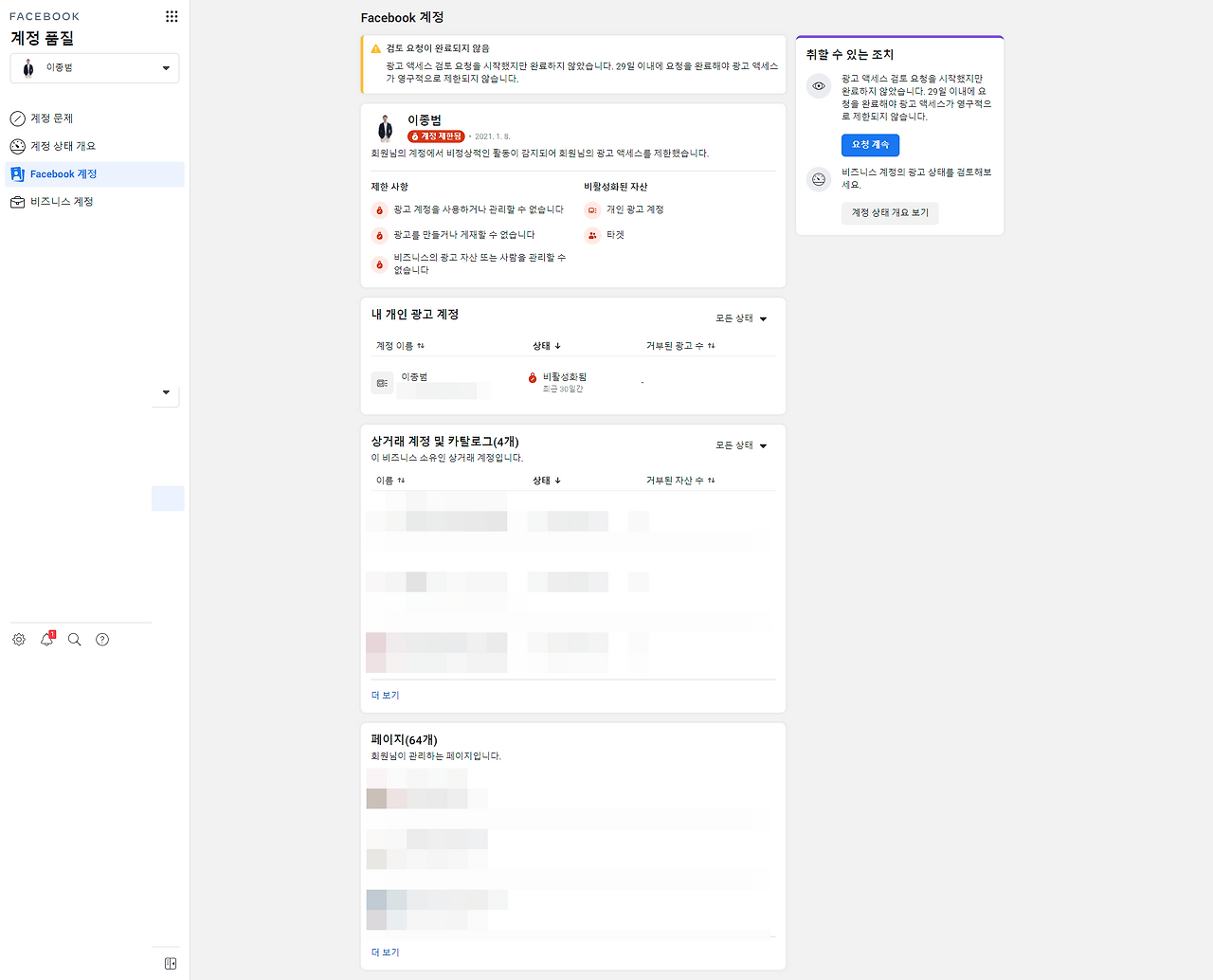Open the nine-dot apps grid menu
Image resolution: width=1213 pixels, height=980 pixels.
tap(172, 16)
